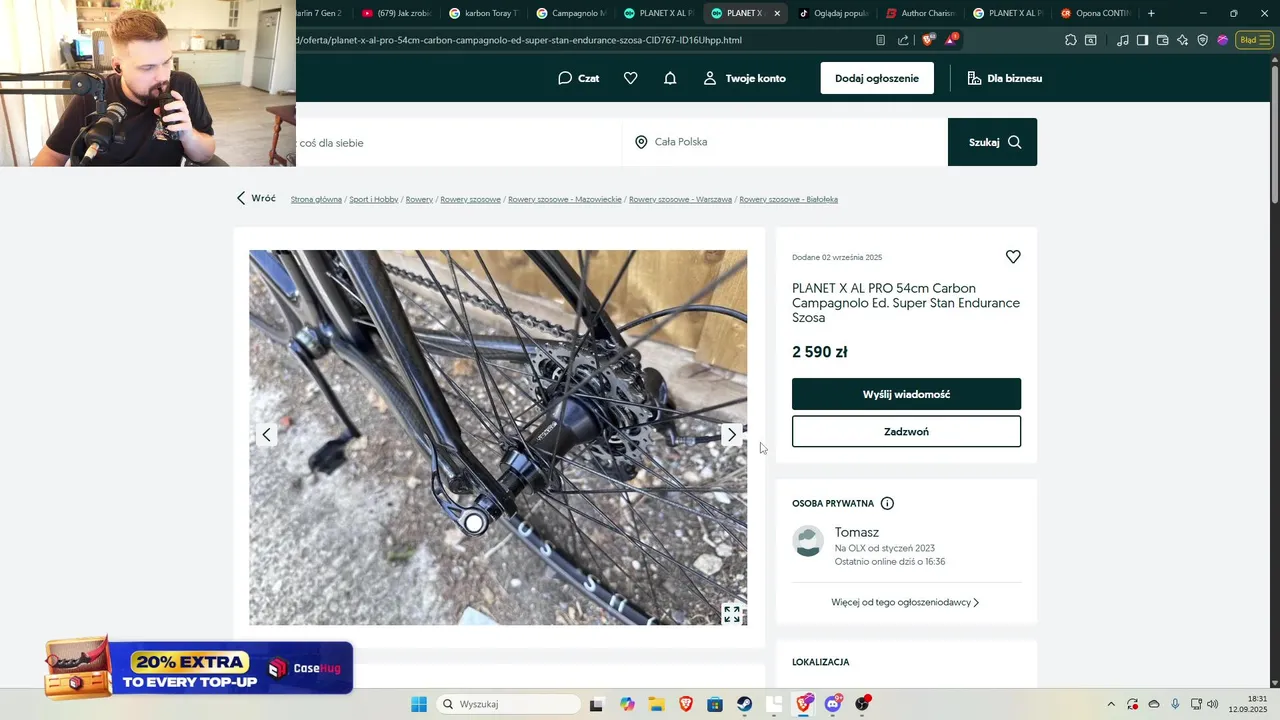Click the Dodaj ogłoszenie button
This screenshot has width=1280, height=720.
pyautogui.click(x=877, y=78)
